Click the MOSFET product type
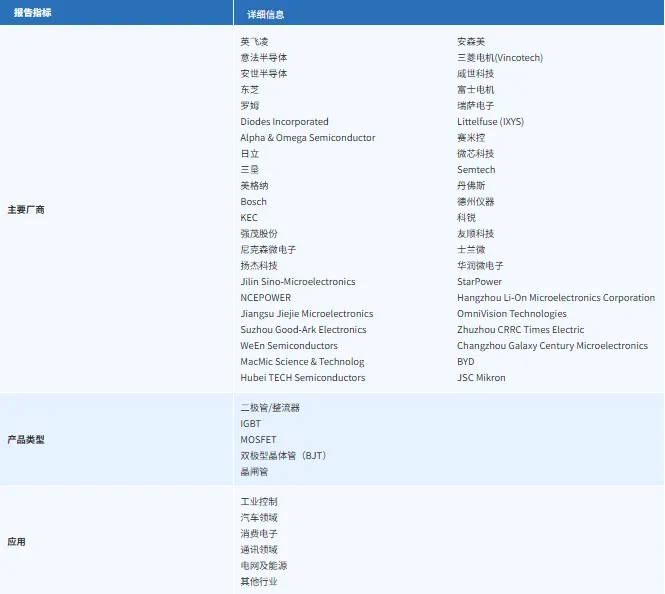This screenshot has height=594, width=665. click(x=258, y=440)
